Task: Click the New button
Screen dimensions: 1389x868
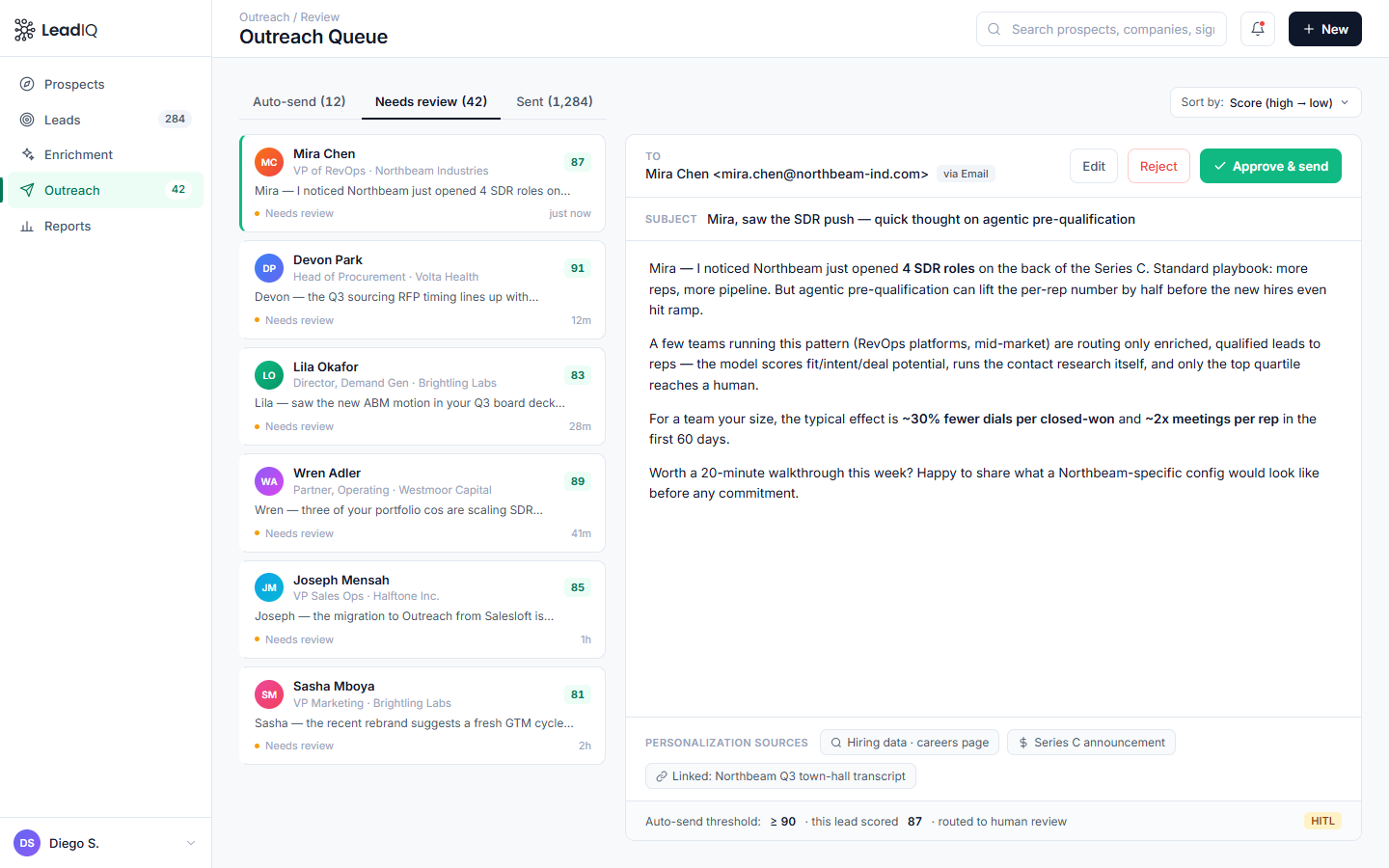Action: point(1325,29)
